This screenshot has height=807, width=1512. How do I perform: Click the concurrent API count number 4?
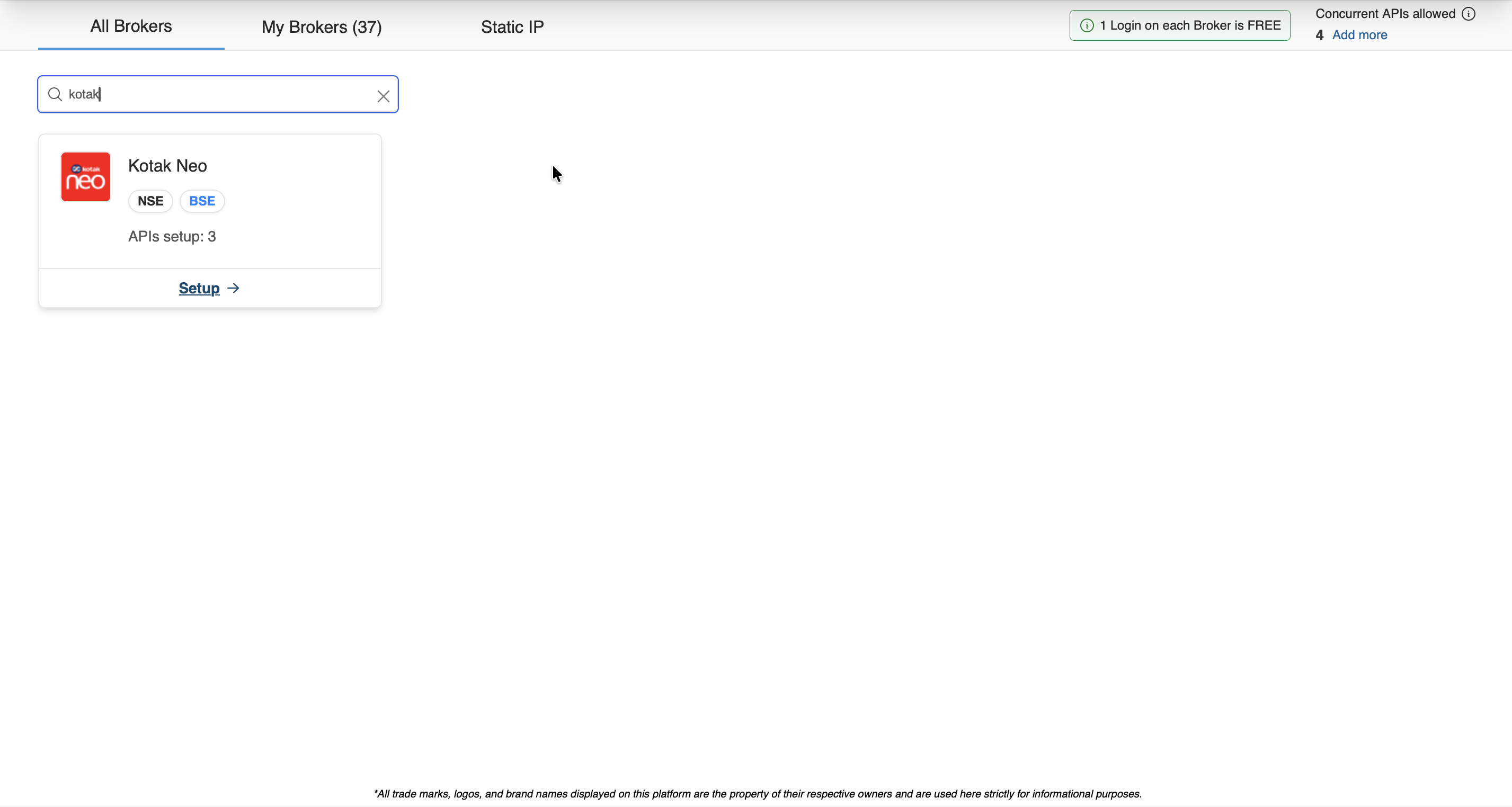tap(1320, 35)
